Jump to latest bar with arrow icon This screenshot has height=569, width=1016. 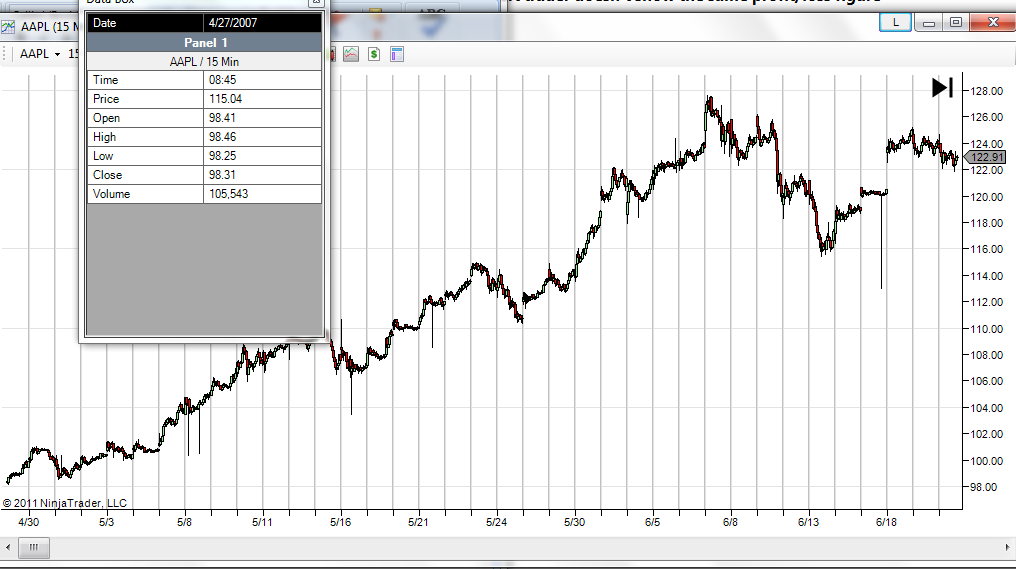(x=942, y=87)
